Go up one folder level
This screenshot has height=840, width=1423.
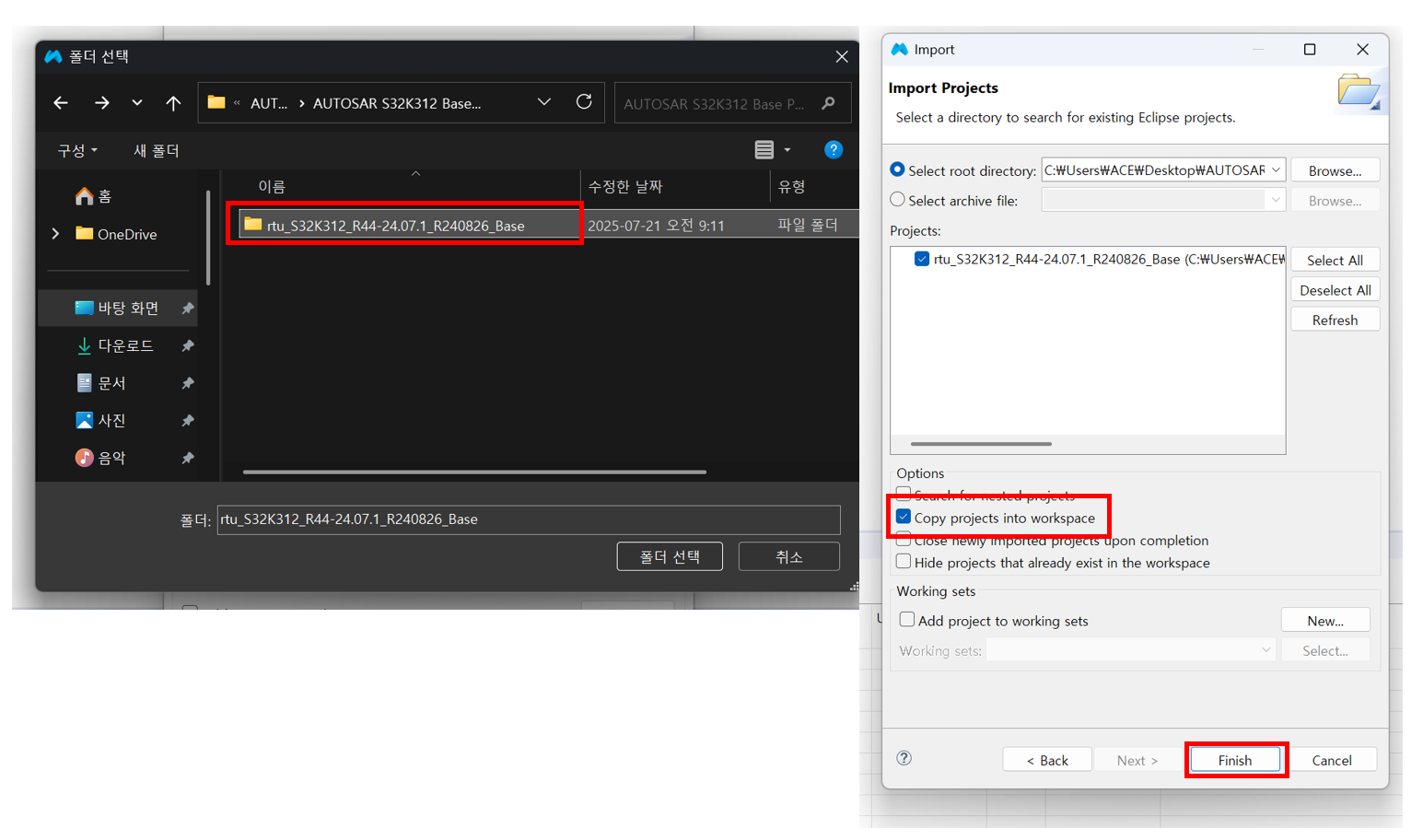(x=173, y=103)
